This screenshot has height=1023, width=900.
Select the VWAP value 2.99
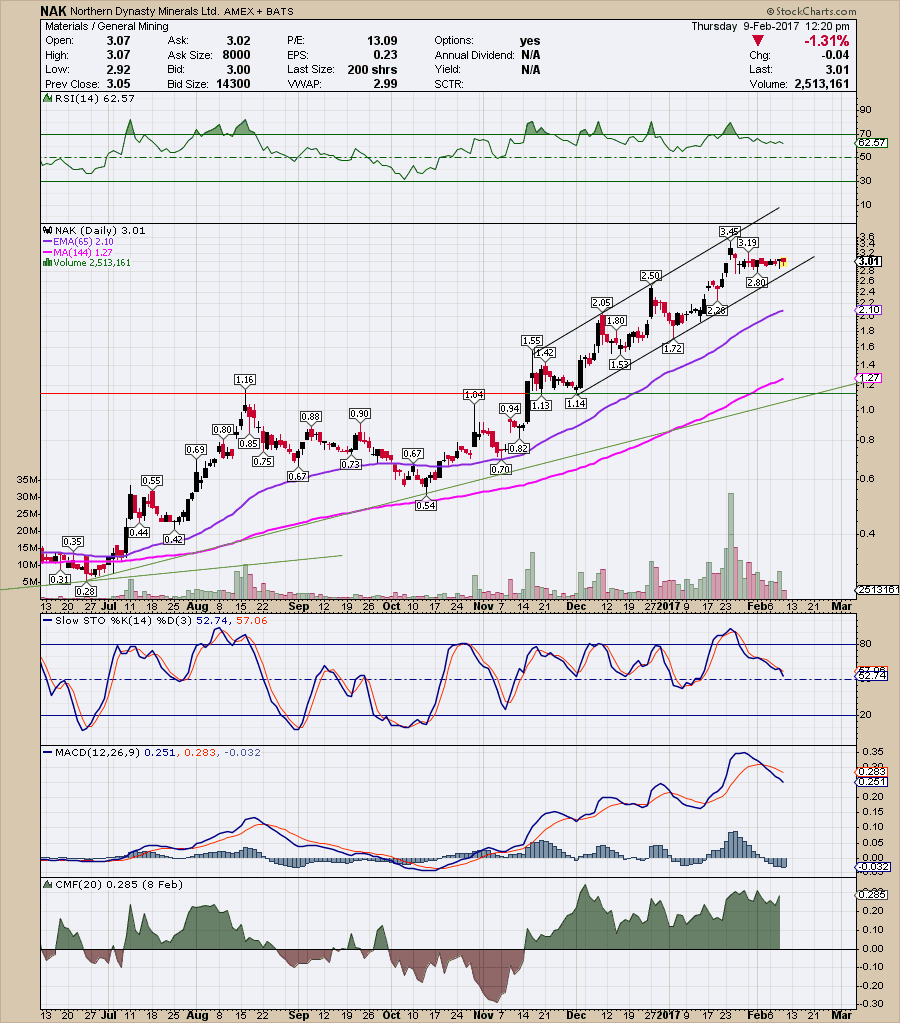point(385,84)
